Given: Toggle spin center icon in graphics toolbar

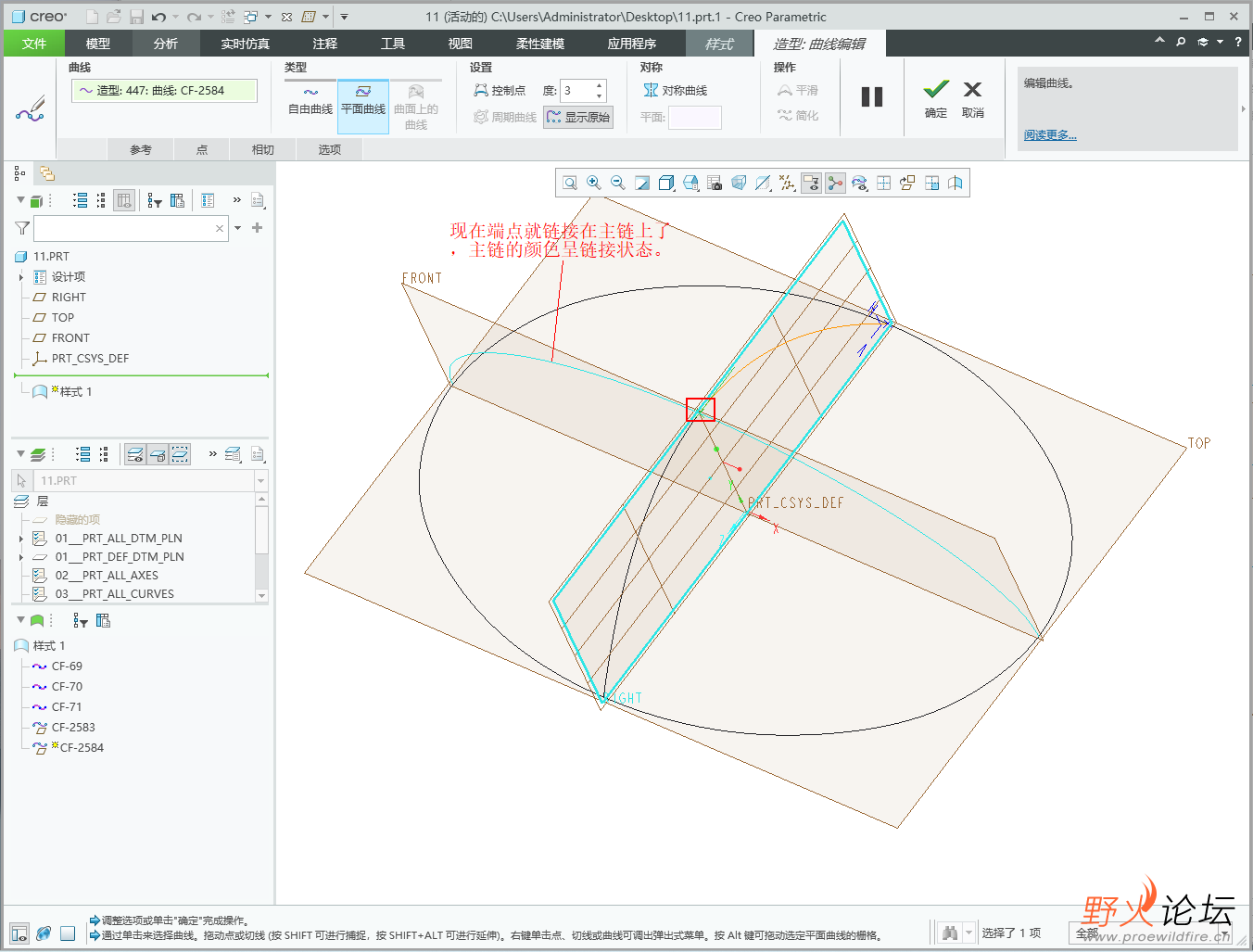Looking at the screenshot, I should click(x=835, y=184).
